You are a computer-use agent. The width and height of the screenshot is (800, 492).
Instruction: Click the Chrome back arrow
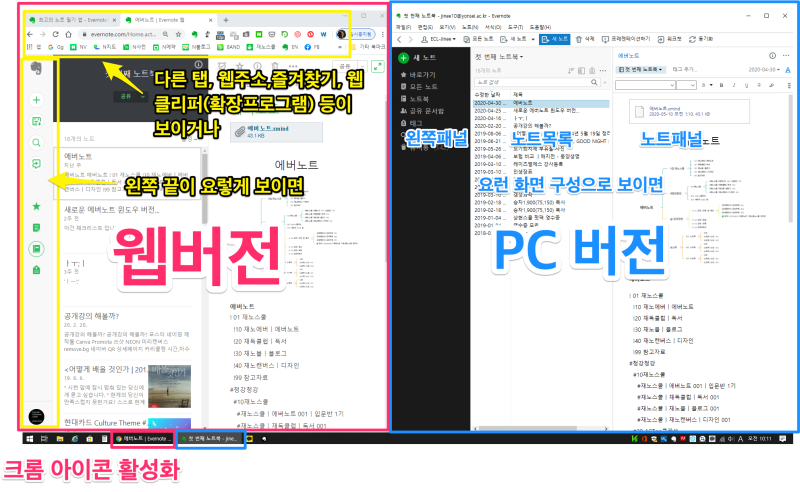click(30, 34)
